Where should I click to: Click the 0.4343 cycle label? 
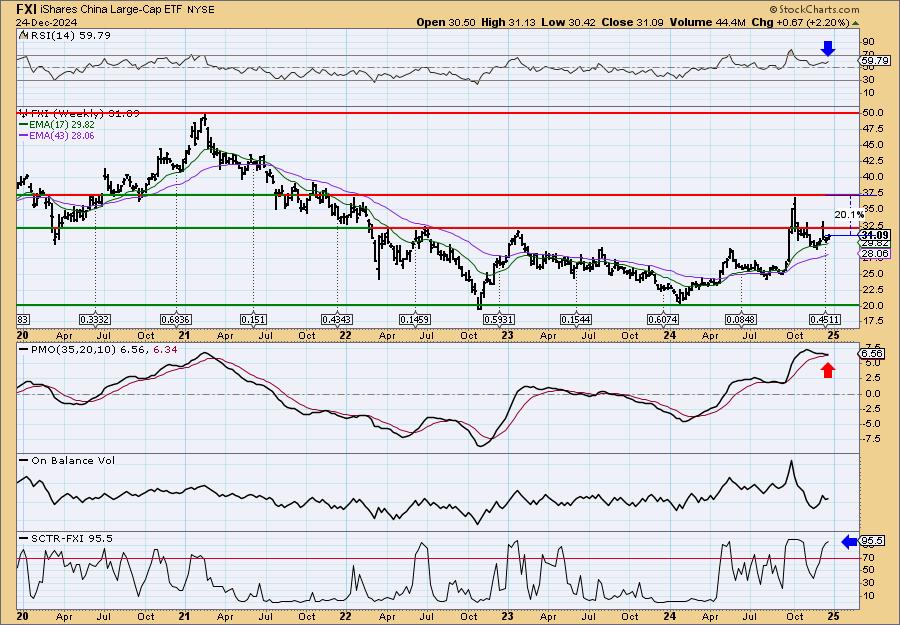(x=338, y=319)
